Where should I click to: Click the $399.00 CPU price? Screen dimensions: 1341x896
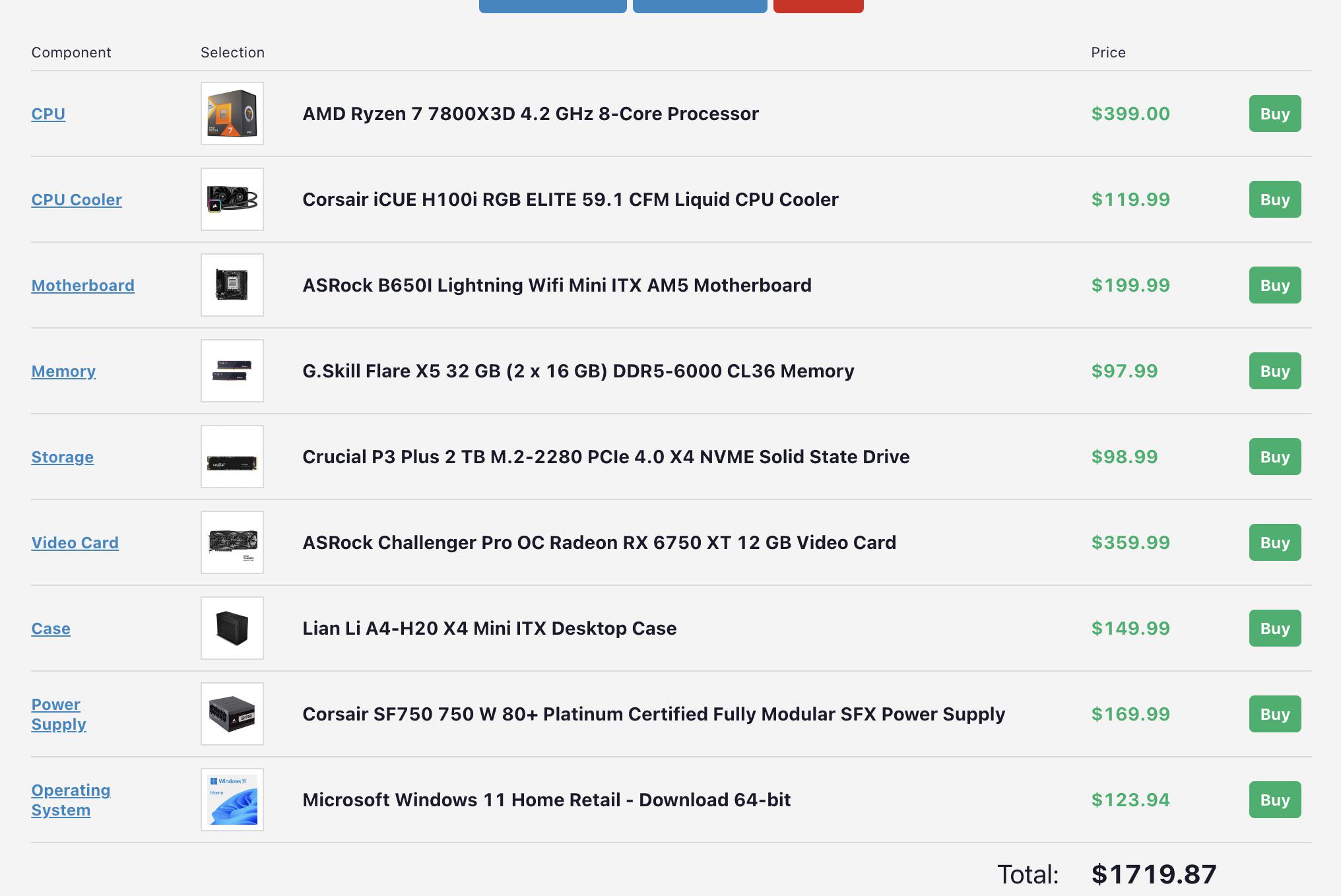pyautogui.click(x=1130, y=113)
